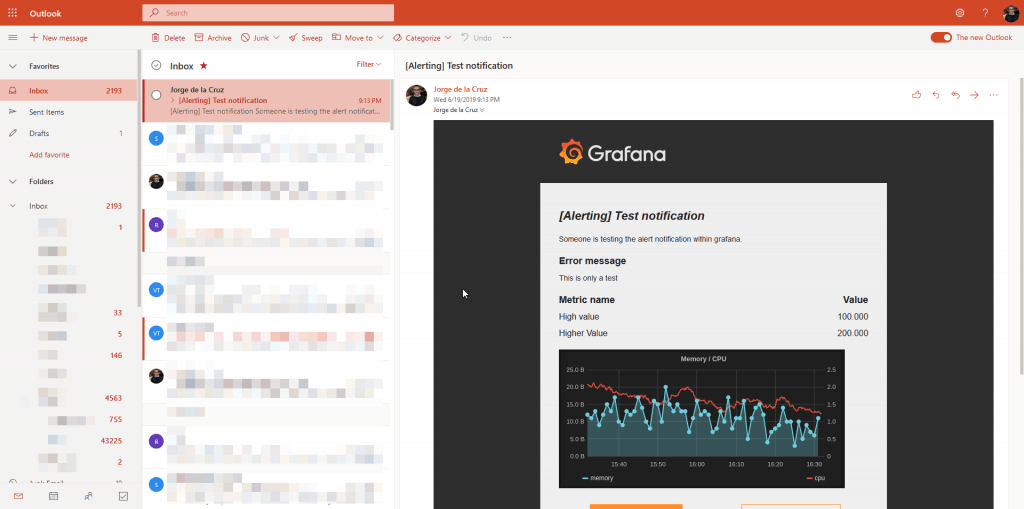Click the Undo button

coord(476,38)
